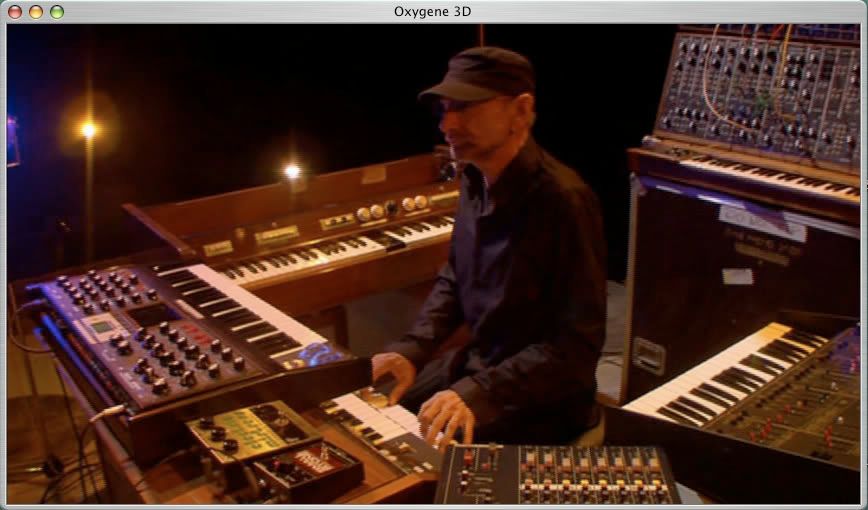Click the metal latch on the flight case
The image size is (868, 510).
click(x=647, y=355)
